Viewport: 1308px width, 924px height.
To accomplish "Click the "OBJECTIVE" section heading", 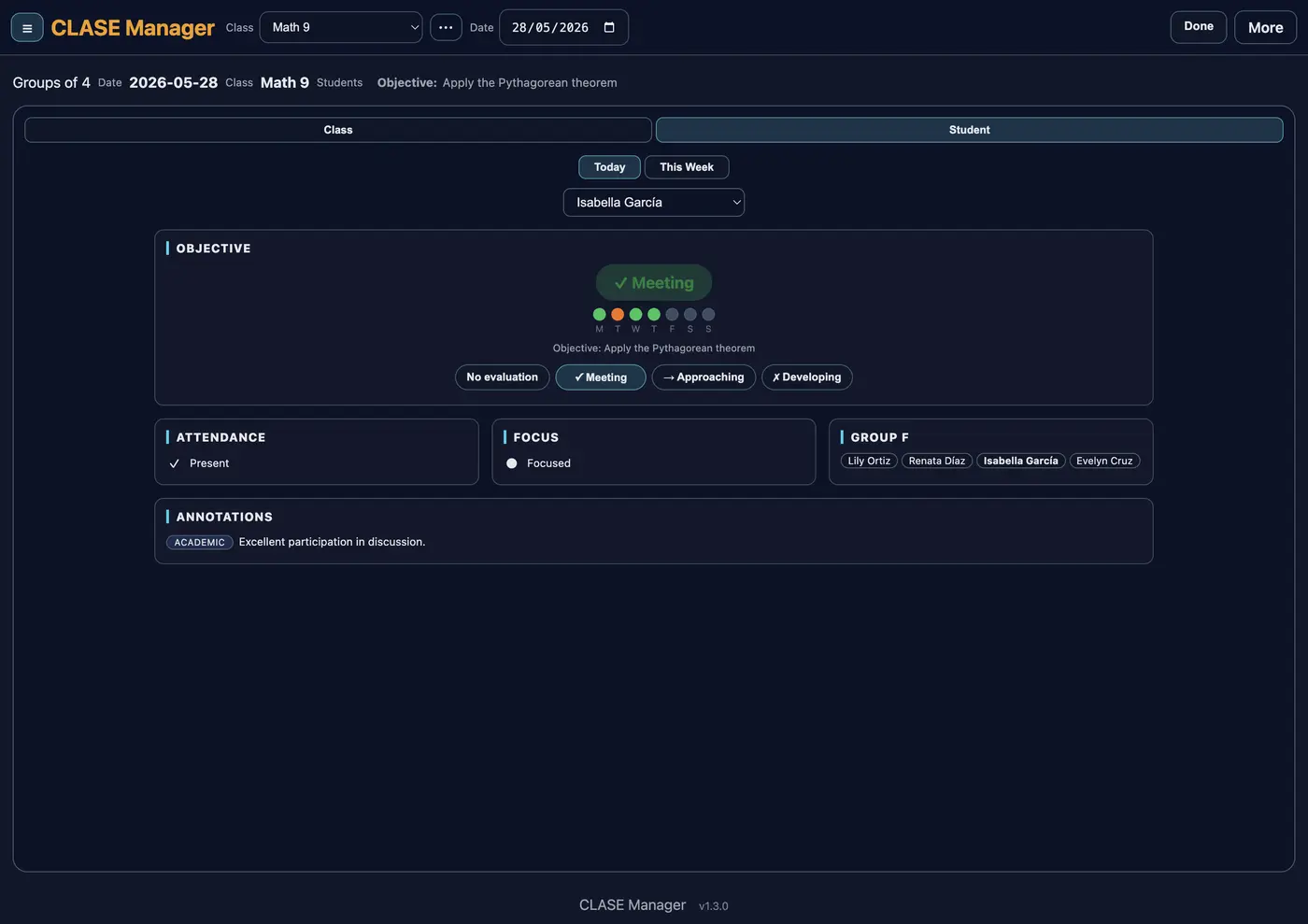I will (x=213, y=249).
